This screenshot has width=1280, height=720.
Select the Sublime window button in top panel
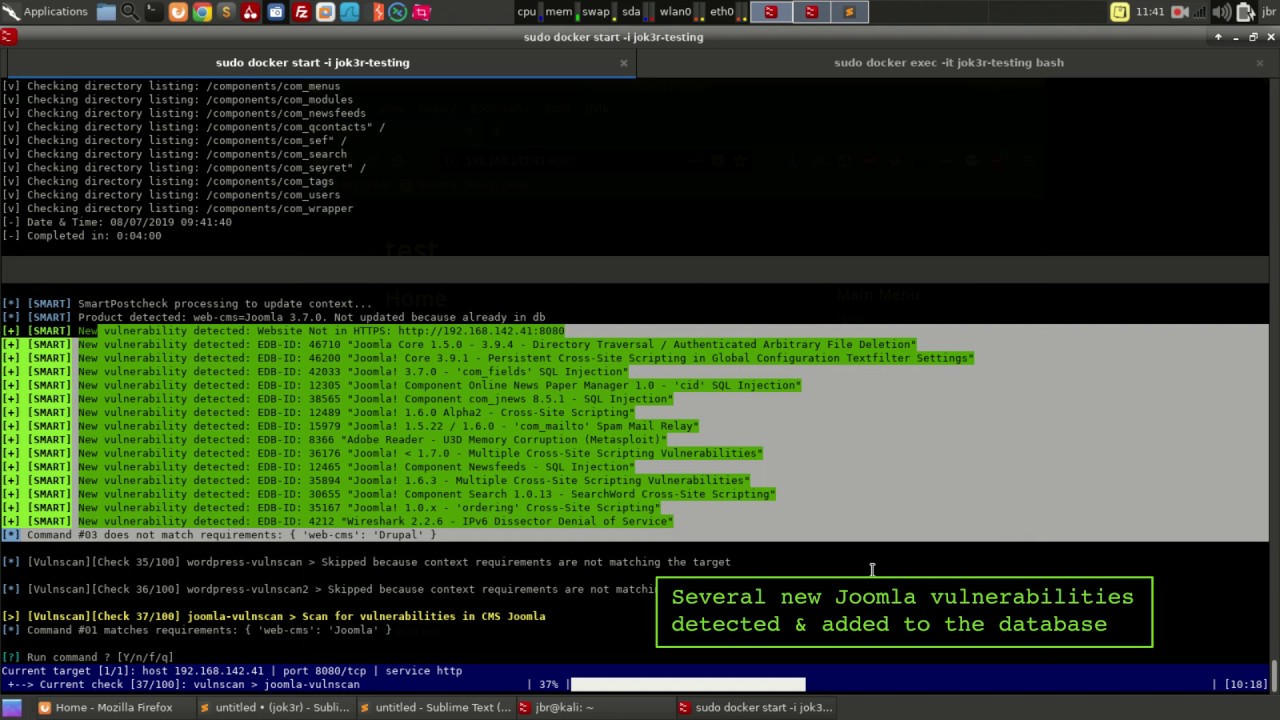[x=849, y=12]
